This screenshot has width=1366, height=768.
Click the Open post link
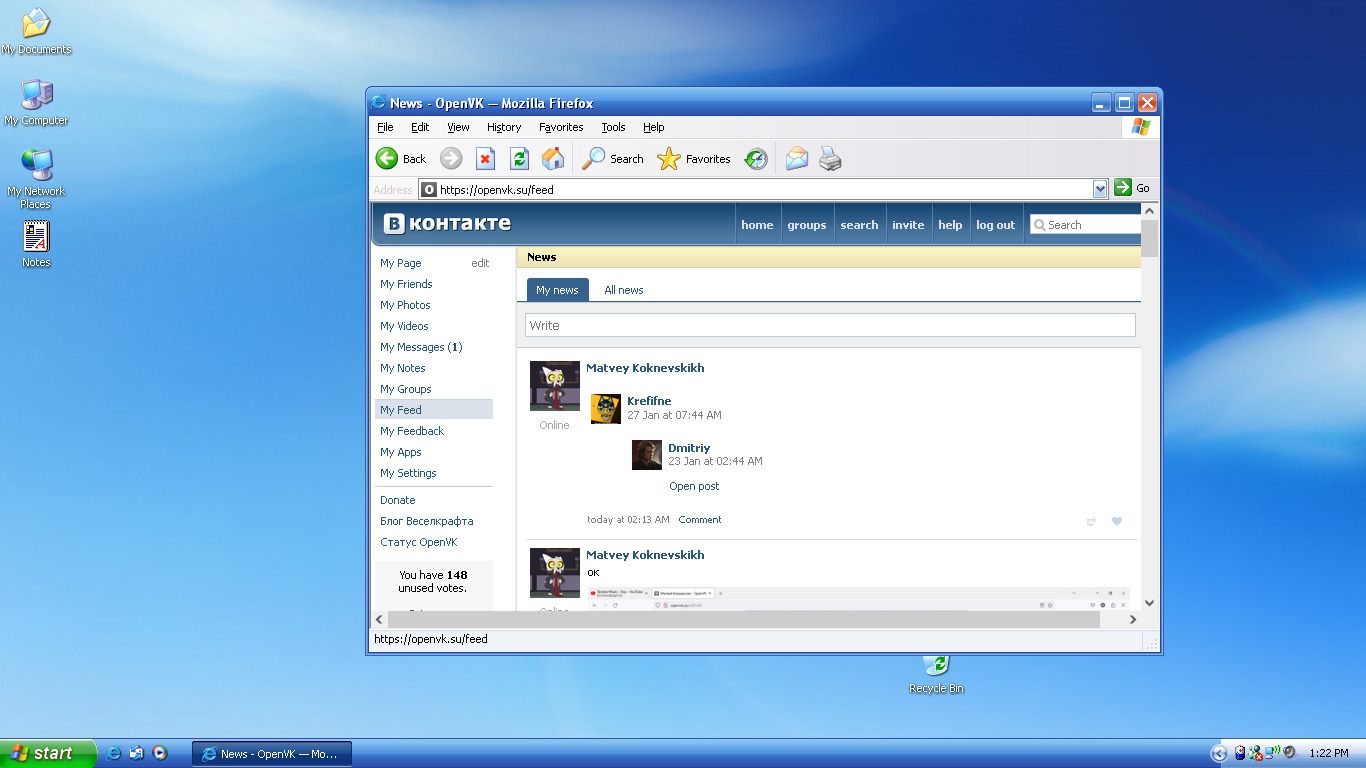(694, 486)
